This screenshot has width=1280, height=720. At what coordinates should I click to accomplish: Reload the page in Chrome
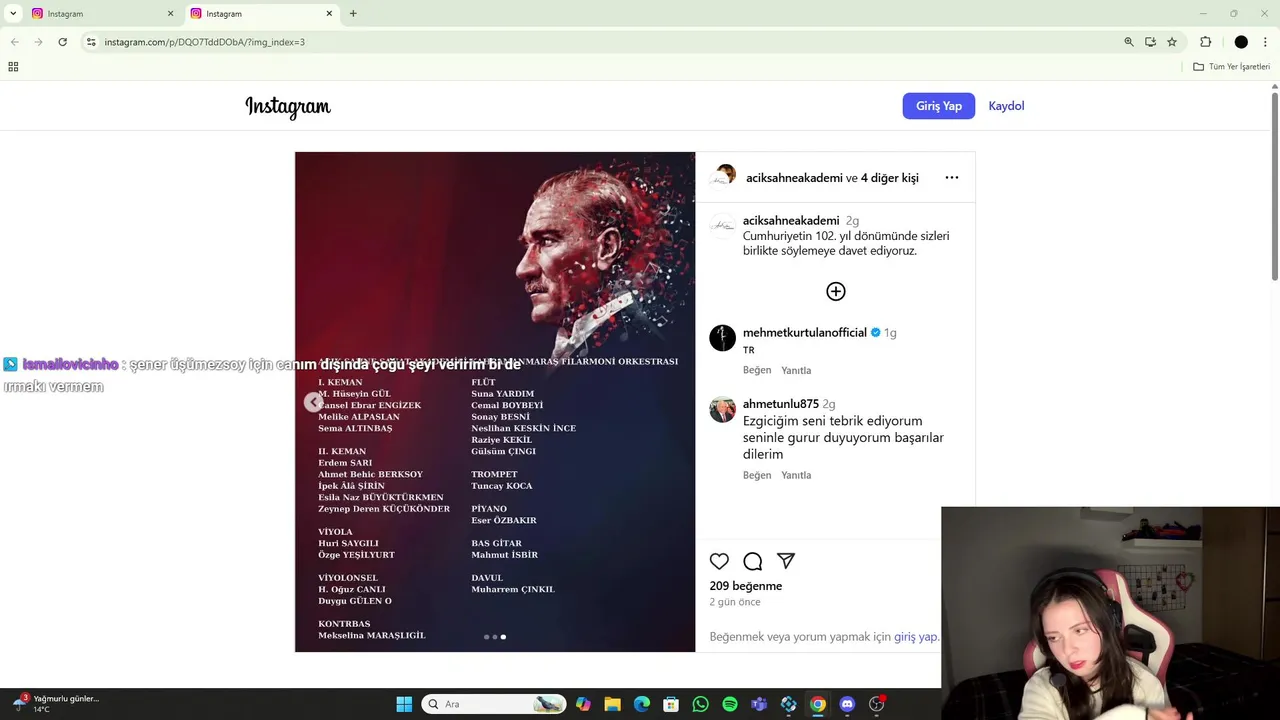(62, 42)
